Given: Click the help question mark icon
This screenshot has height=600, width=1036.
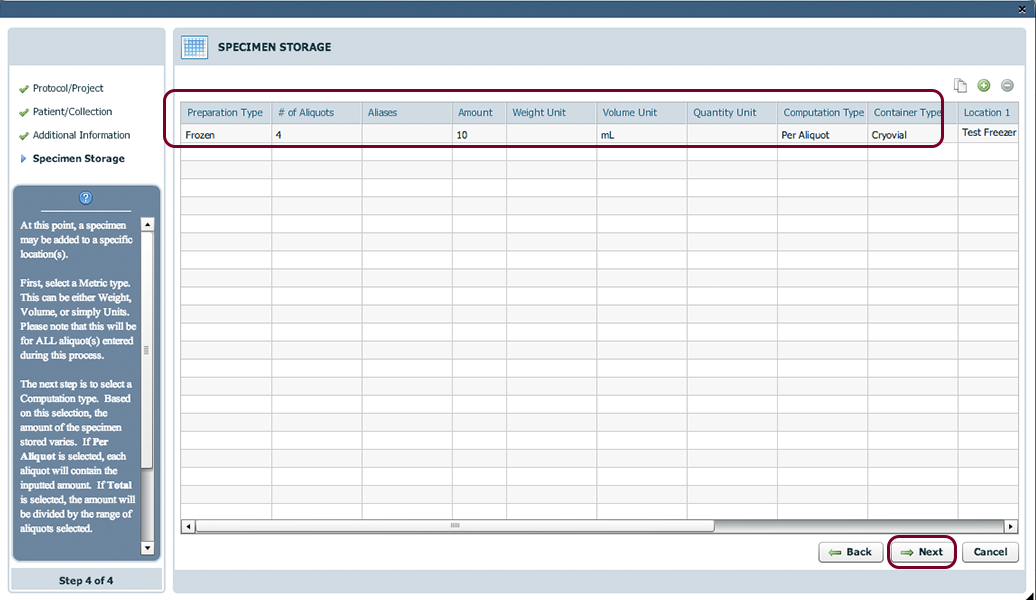Looking at the screenshot, I should pos(86,198).
